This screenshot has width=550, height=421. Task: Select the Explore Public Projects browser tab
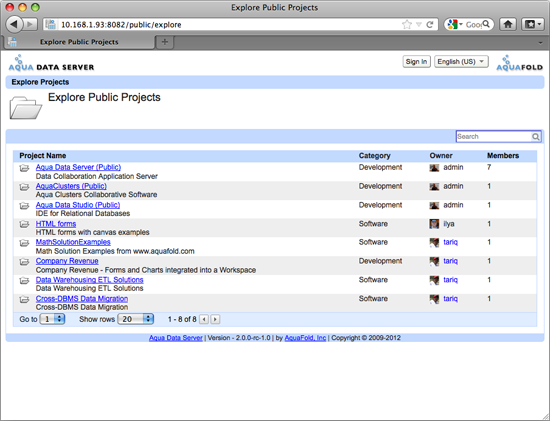pyautogui.click(x=79, y=42)
